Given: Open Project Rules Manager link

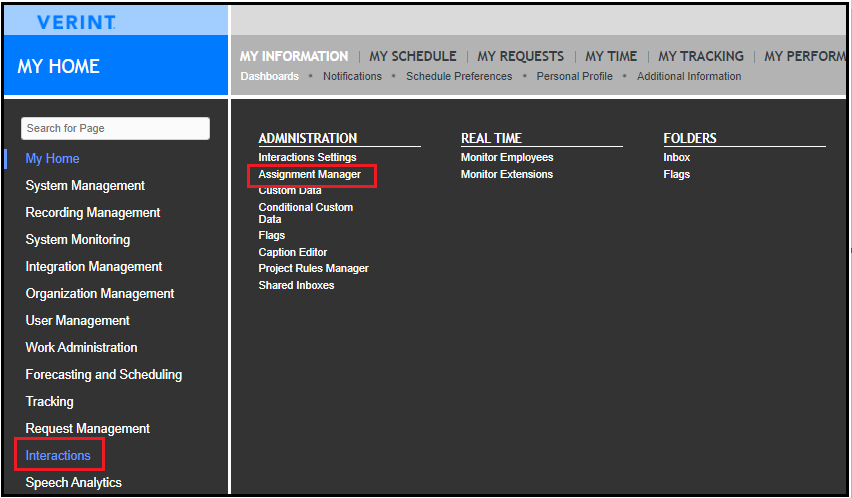Looking at the screenshot, I should (x=314, y=269).
